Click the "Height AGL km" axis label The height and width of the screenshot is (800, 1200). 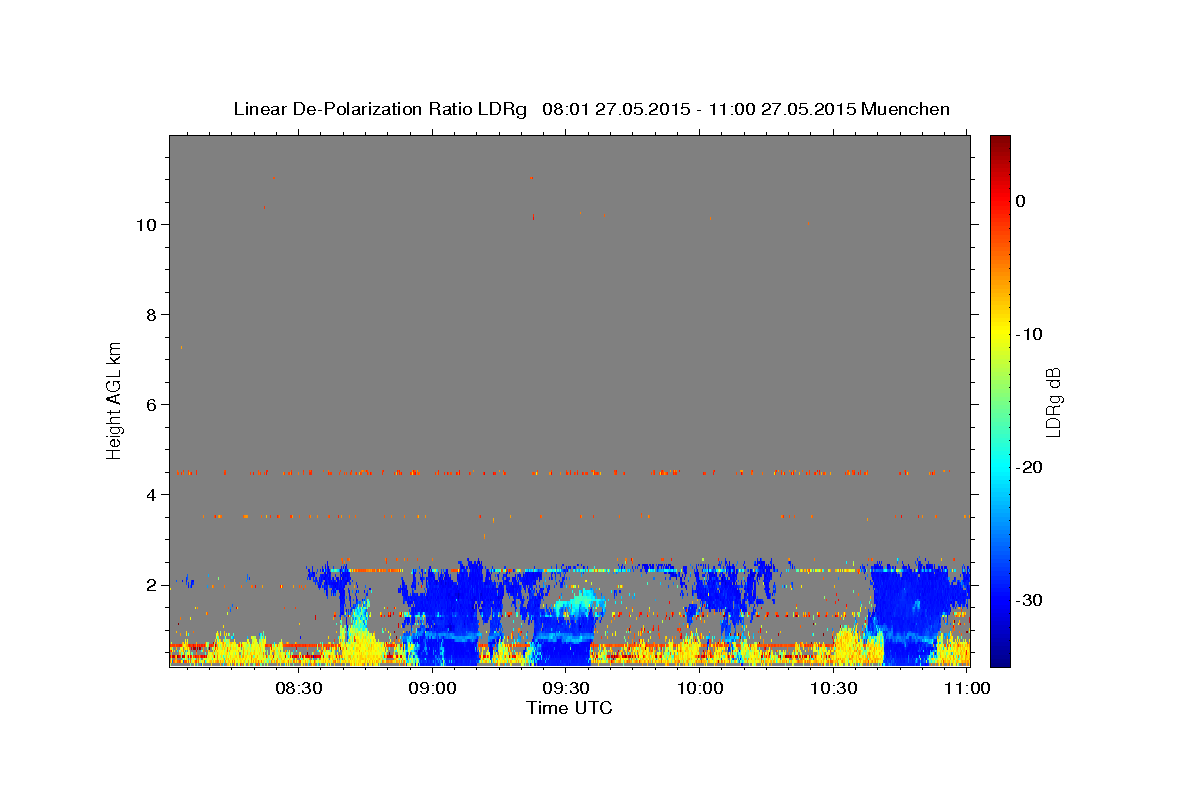[115, 399]
